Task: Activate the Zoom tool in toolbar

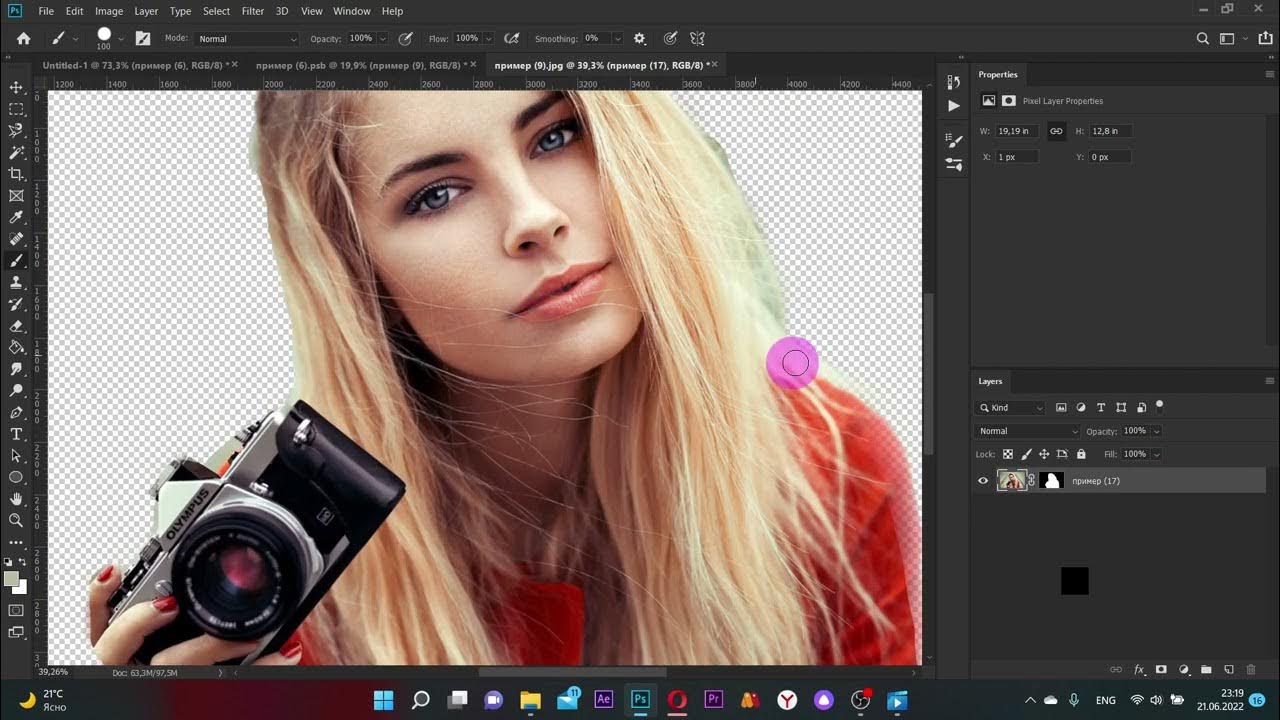Action: pyautogui.click(x=16, y=520)
